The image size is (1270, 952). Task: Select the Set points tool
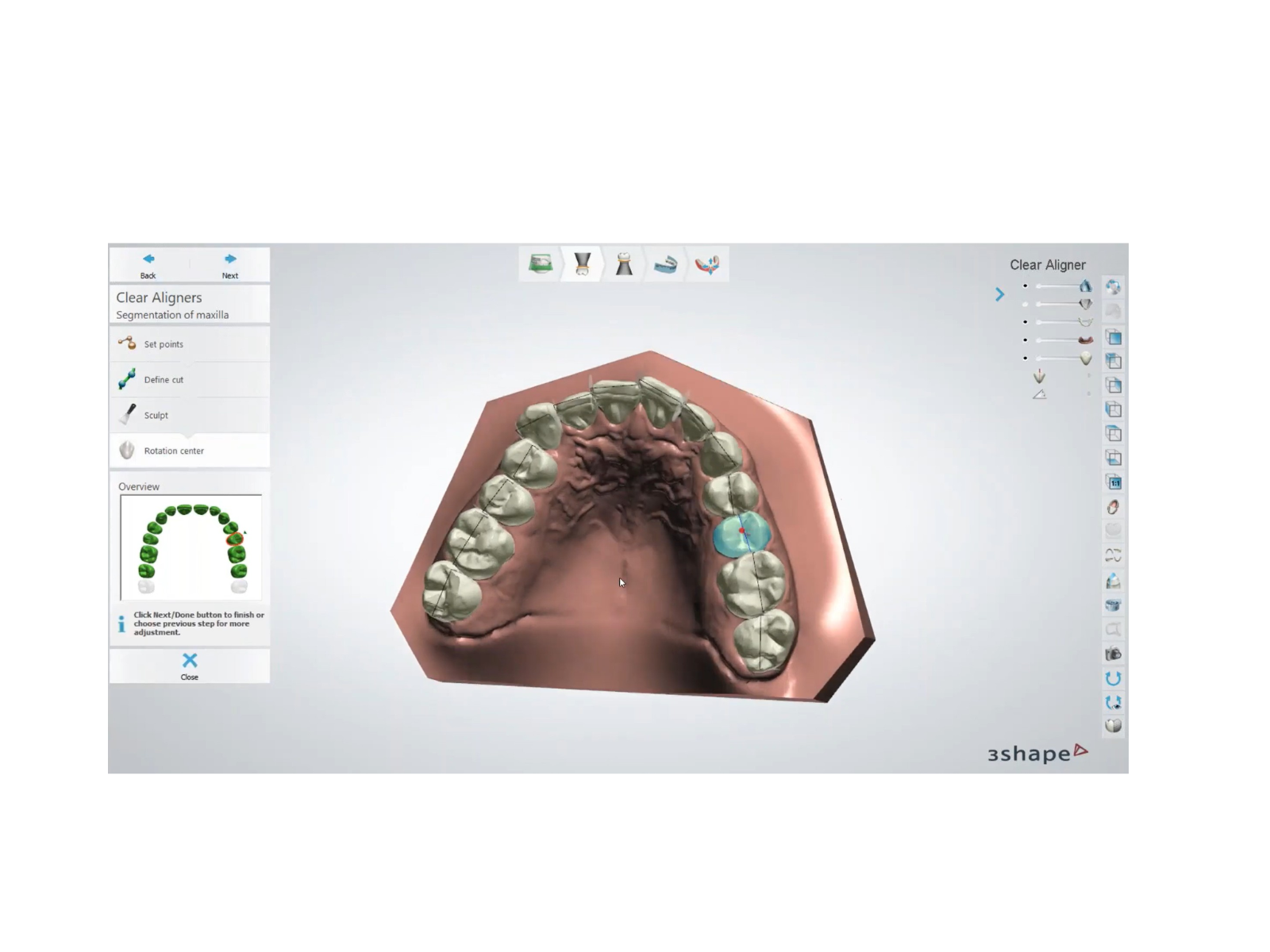click(x=164, y=344)
